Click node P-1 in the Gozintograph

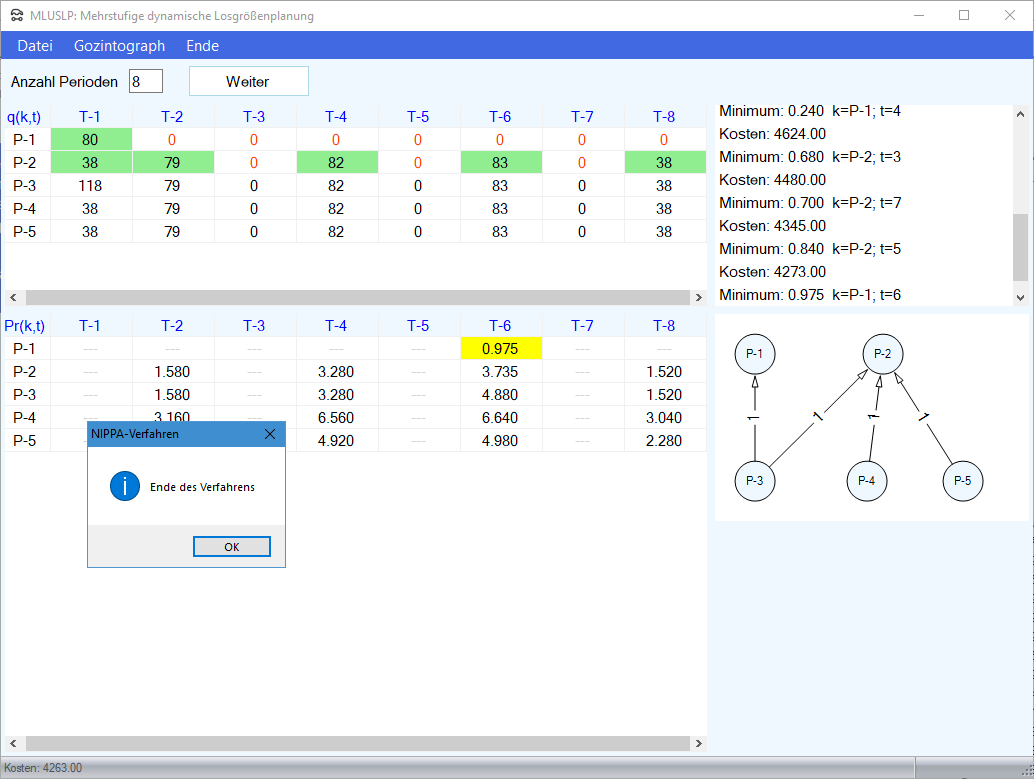[754, 353]
